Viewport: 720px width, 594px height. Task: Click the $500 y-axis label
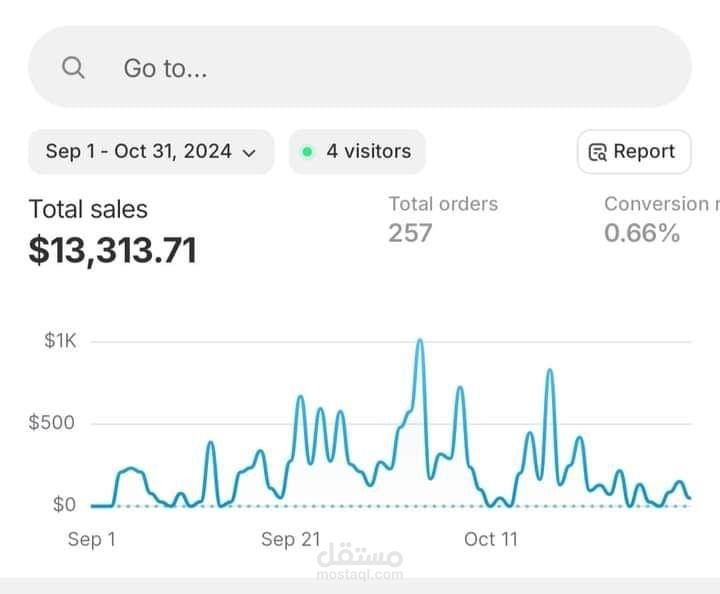click(52, 423)
